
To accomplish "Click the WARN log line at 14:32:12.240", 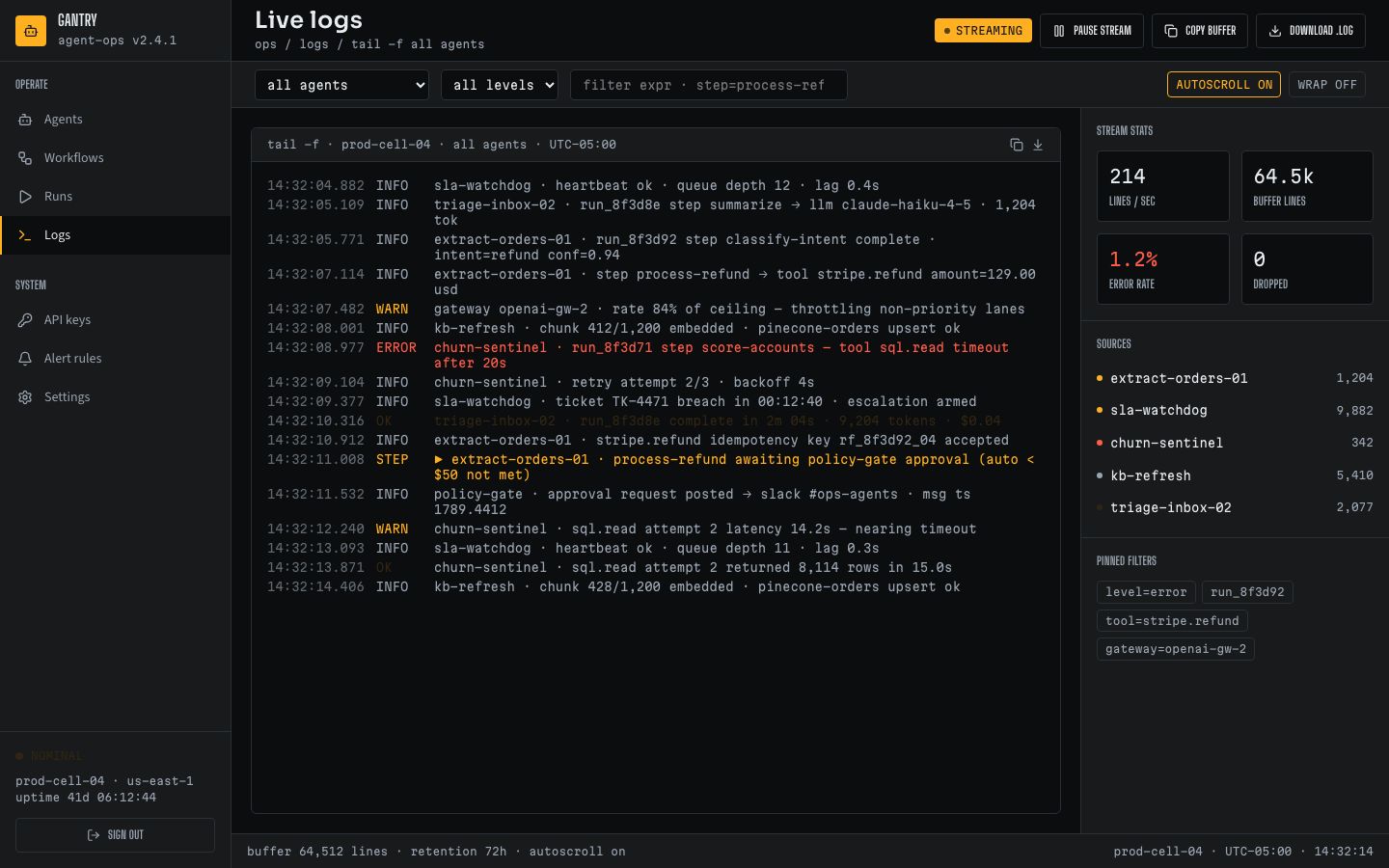I will pos(656,529).
